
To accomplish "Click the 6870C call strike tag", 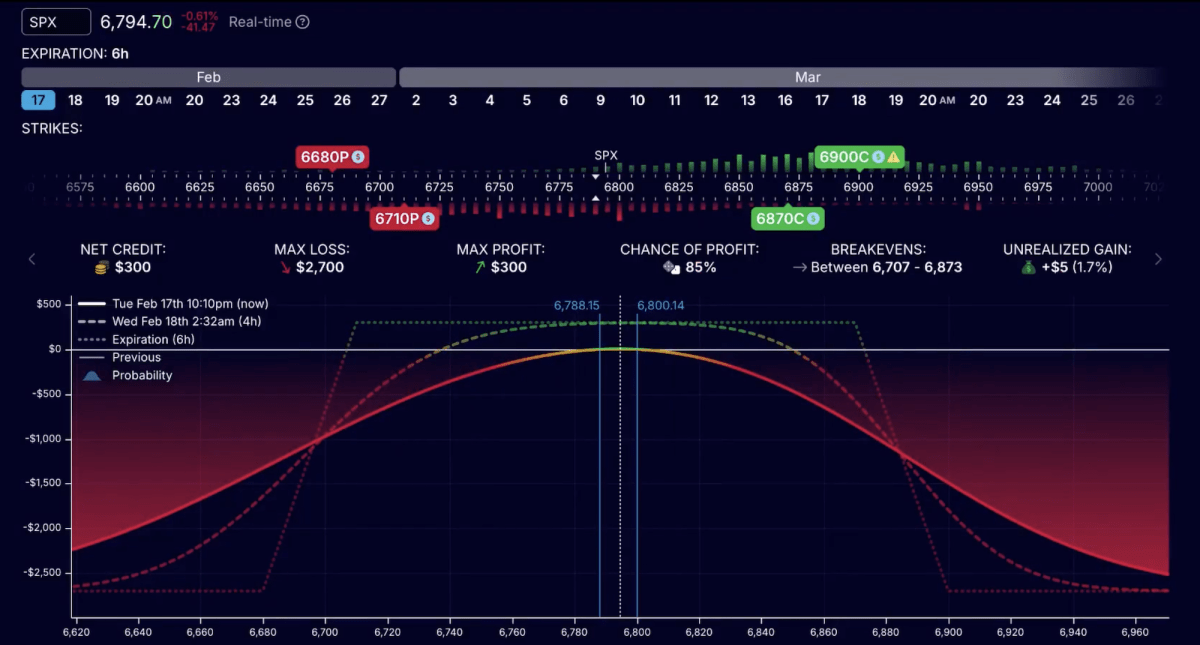I will 786,218.
